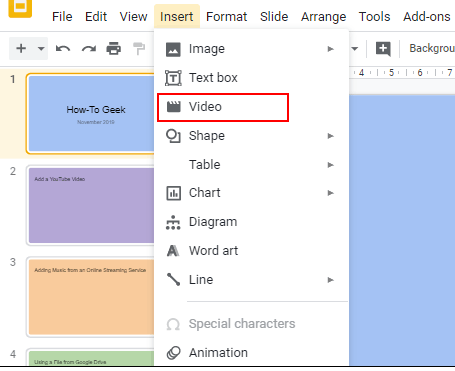Select slide 4 Using a File thumbnail
The image size is (455, 371).
click(x=90, y=357)
